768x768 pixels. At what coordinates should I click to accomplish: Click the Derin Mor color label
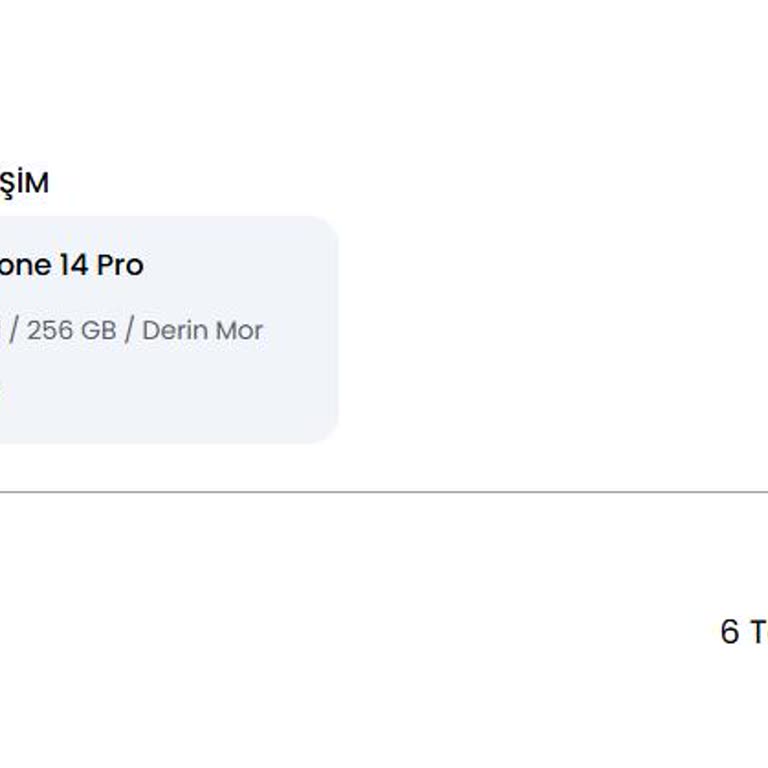[x=202, y=330]
